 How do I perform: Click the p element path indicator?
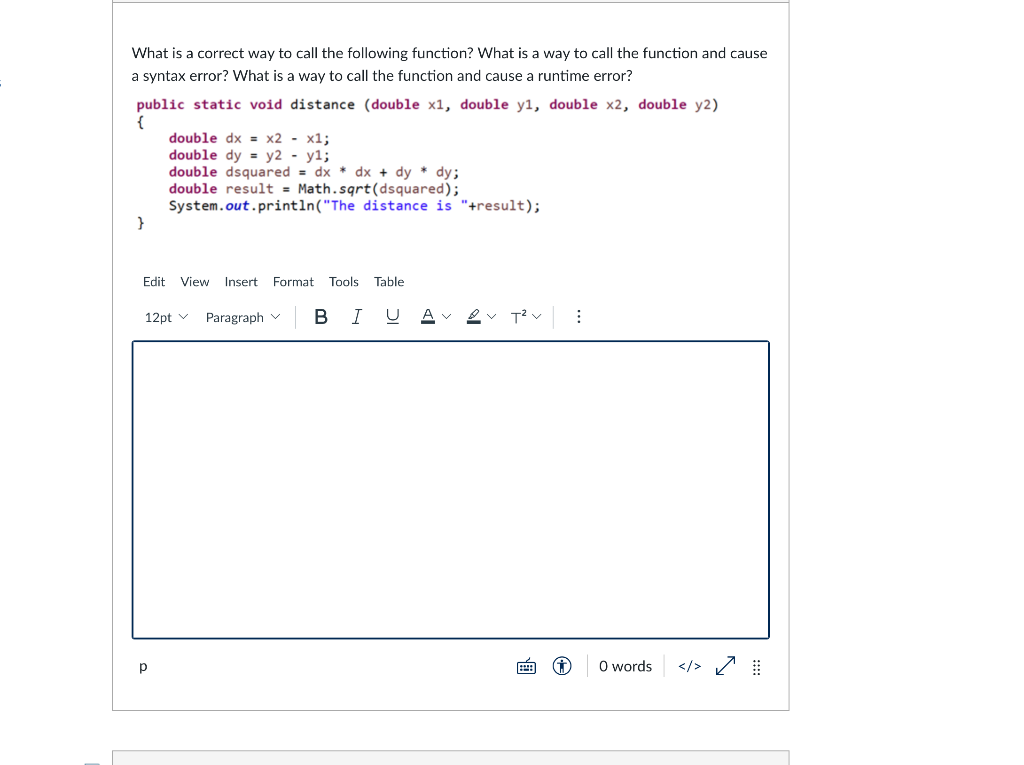(142, 666)
